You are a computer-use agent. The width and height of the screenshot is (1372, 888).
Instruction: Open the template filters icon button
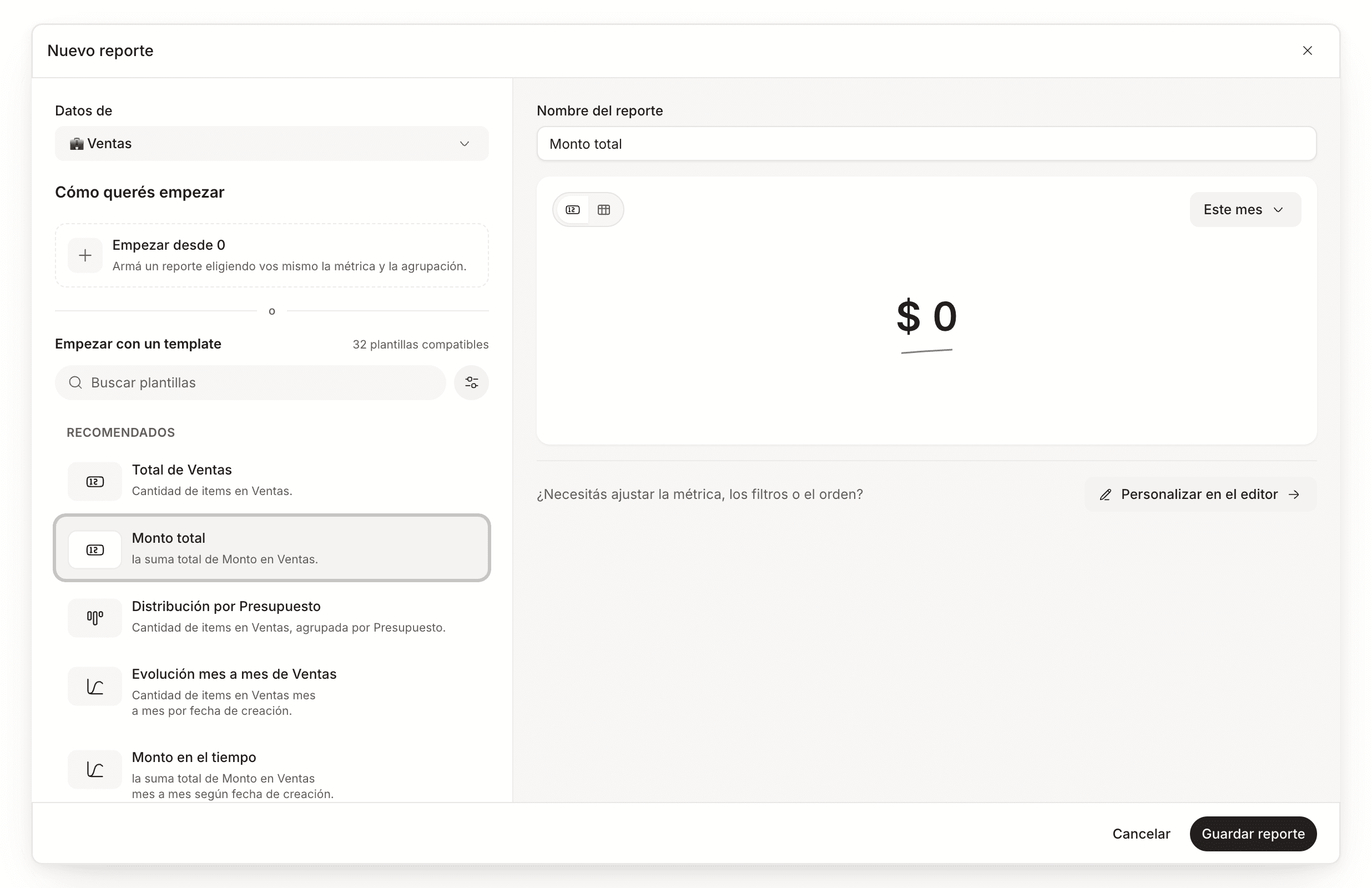pos(472,382)
